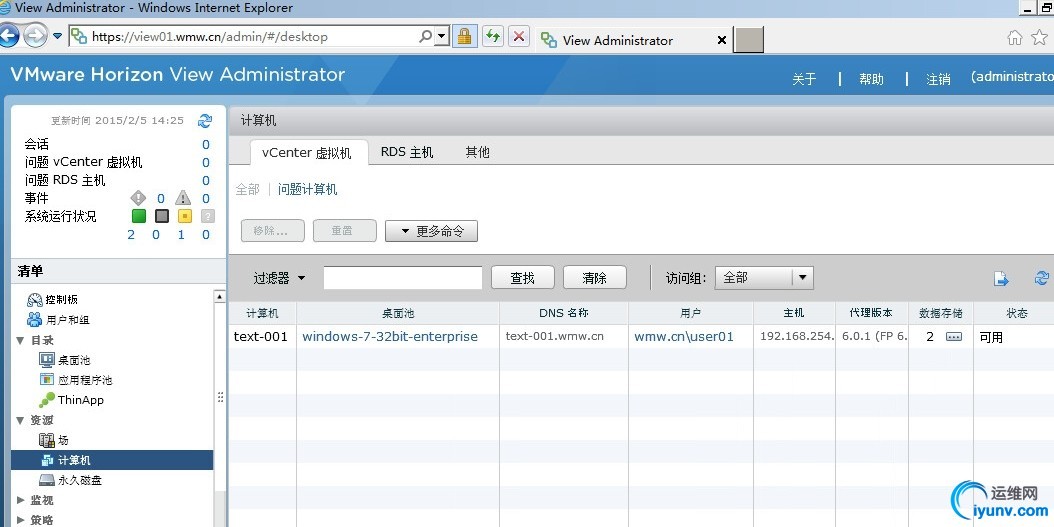
Task: Expand the 策略 tree section
Action: (x=20, y=520)
